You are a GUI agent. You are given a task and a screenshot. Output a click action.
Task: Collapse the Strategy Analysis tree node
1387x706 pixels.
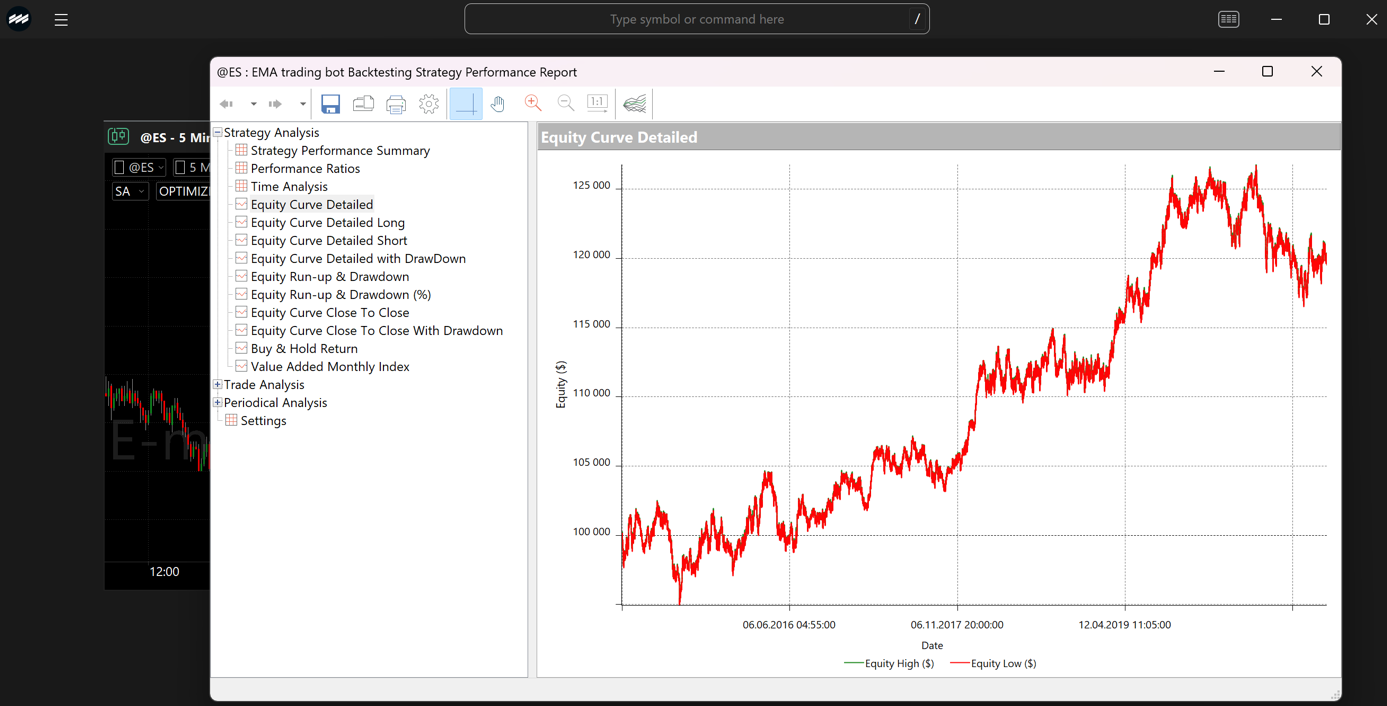click(217, 132)
